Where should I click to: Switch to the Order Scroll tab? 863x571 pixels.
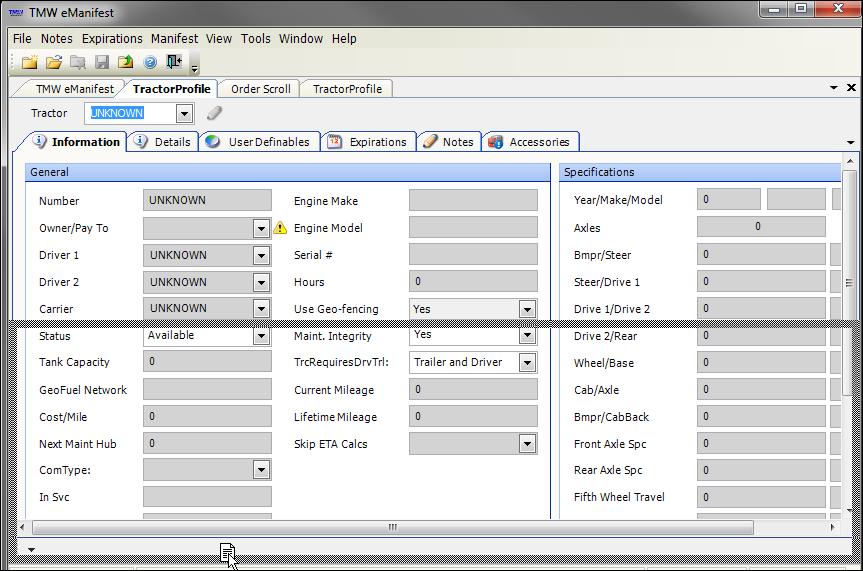point(260,88)
